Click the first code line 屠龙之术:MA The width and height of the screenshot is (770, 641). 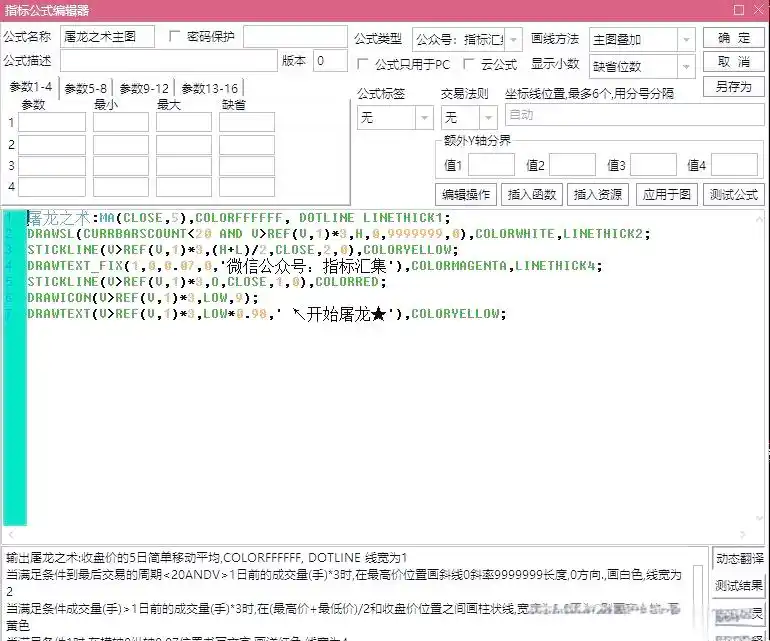(239, 218)
